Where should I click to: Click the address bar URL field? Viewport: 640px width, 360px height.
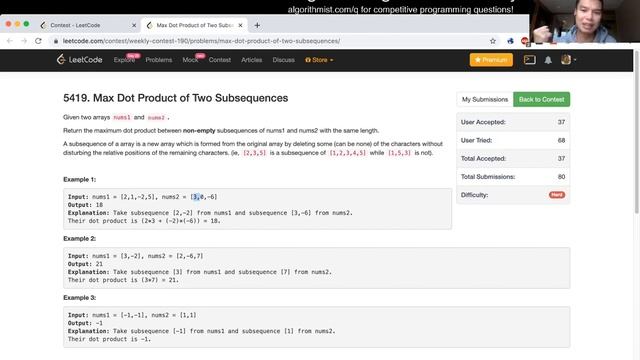point(269,41)
